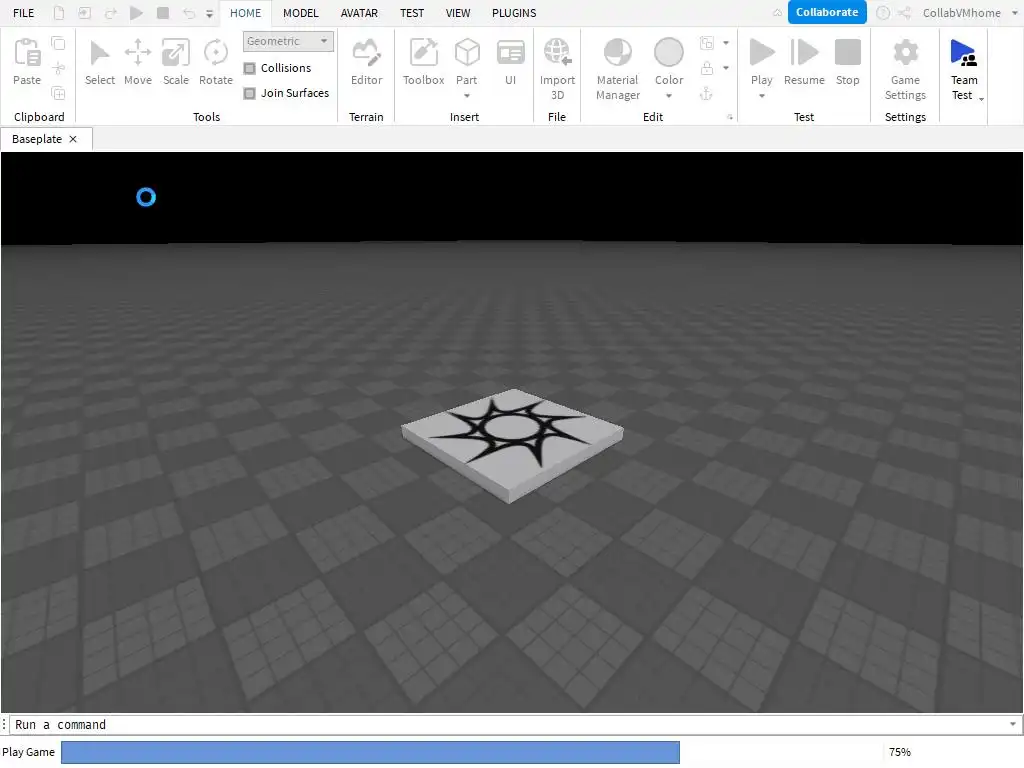Switch to the VIEW ribbon tab

[x=458, y=13]
